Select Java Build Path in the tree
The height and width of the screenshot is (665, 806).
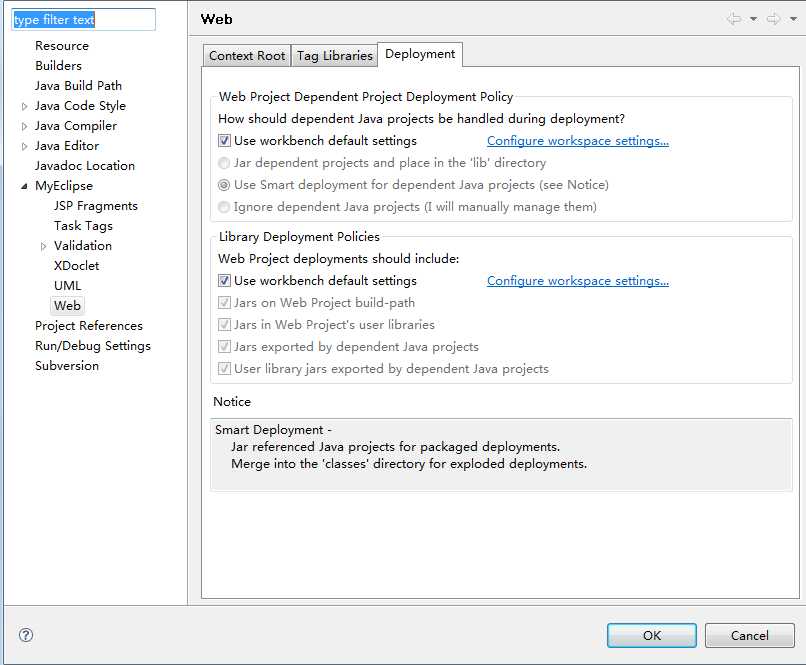(x=78, y=86)
